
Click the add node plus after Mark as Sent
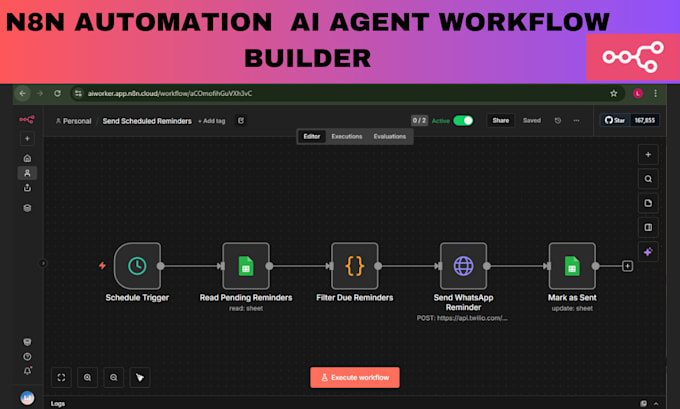click(627, 266)
